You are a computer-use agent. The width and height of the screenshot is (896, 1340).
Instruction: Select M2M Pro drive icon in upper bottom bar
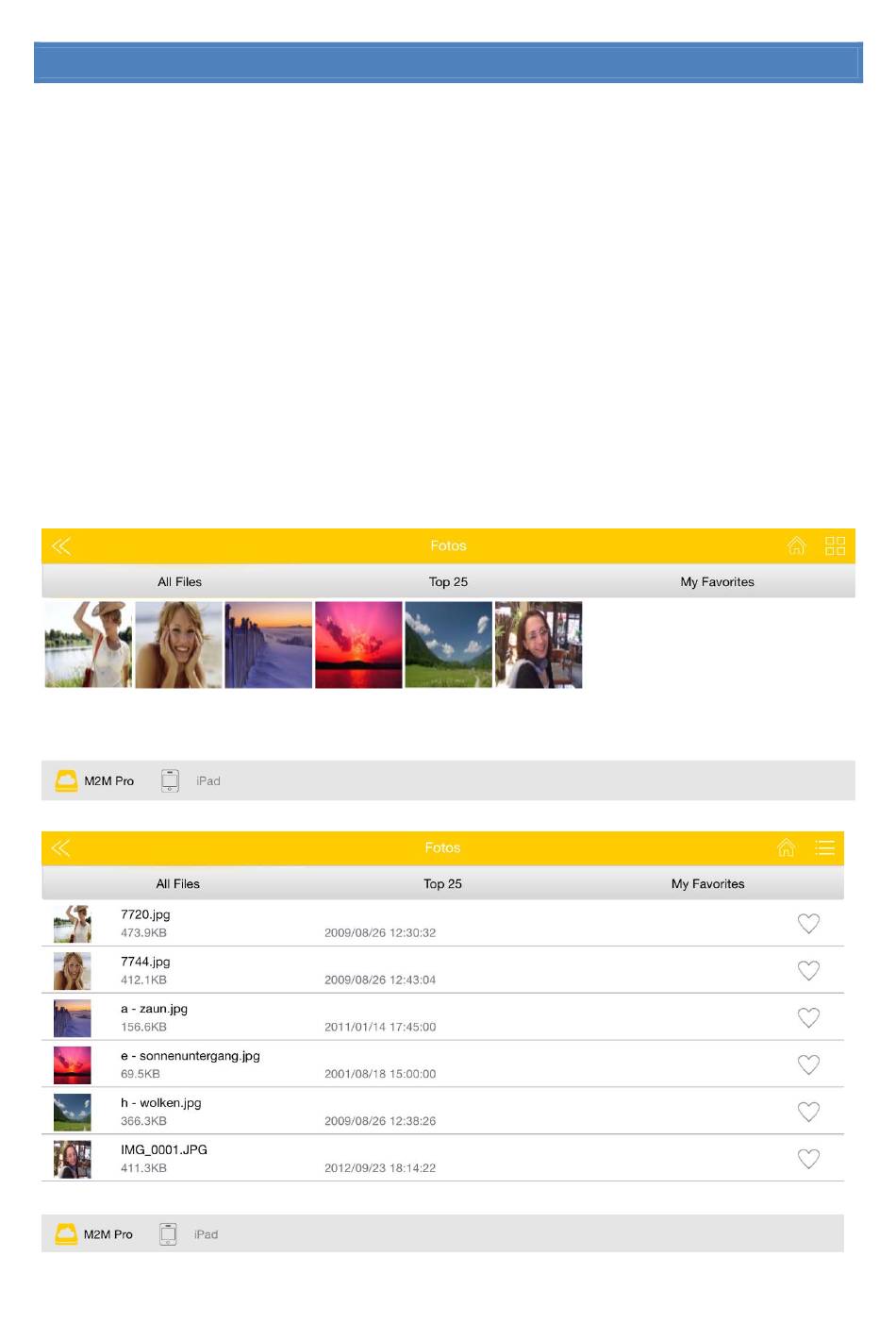(x=66, y=780)
